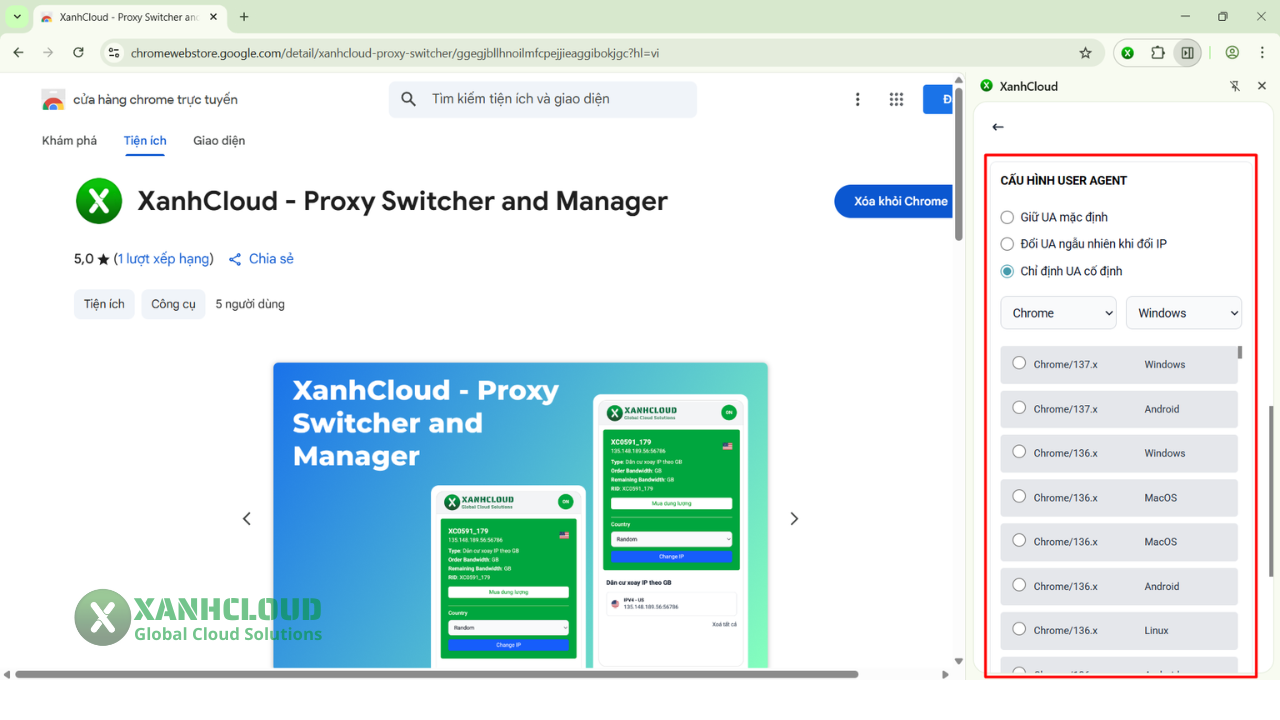Viewport: 1280px width, 720px height.
Task: Open the Windows OS dropdown
Action: [x=1184, y=313]
